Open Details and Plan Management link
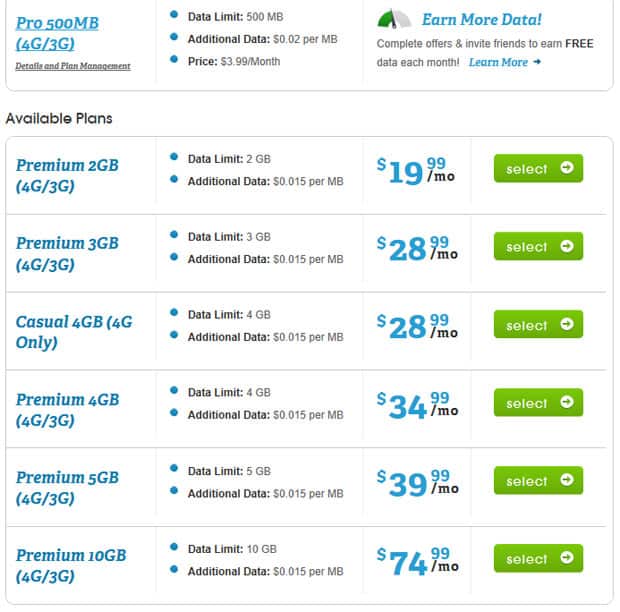620x612 pixels. coord(73,66)
